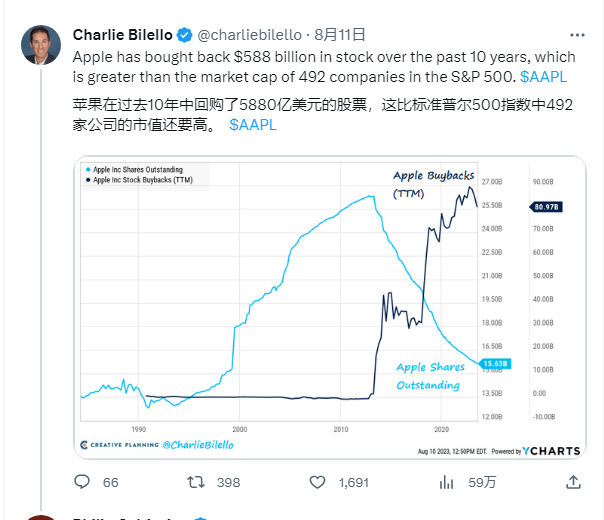Open Charlie Bilello's profile avatar
604x520 pixels.
click(41, 45)
